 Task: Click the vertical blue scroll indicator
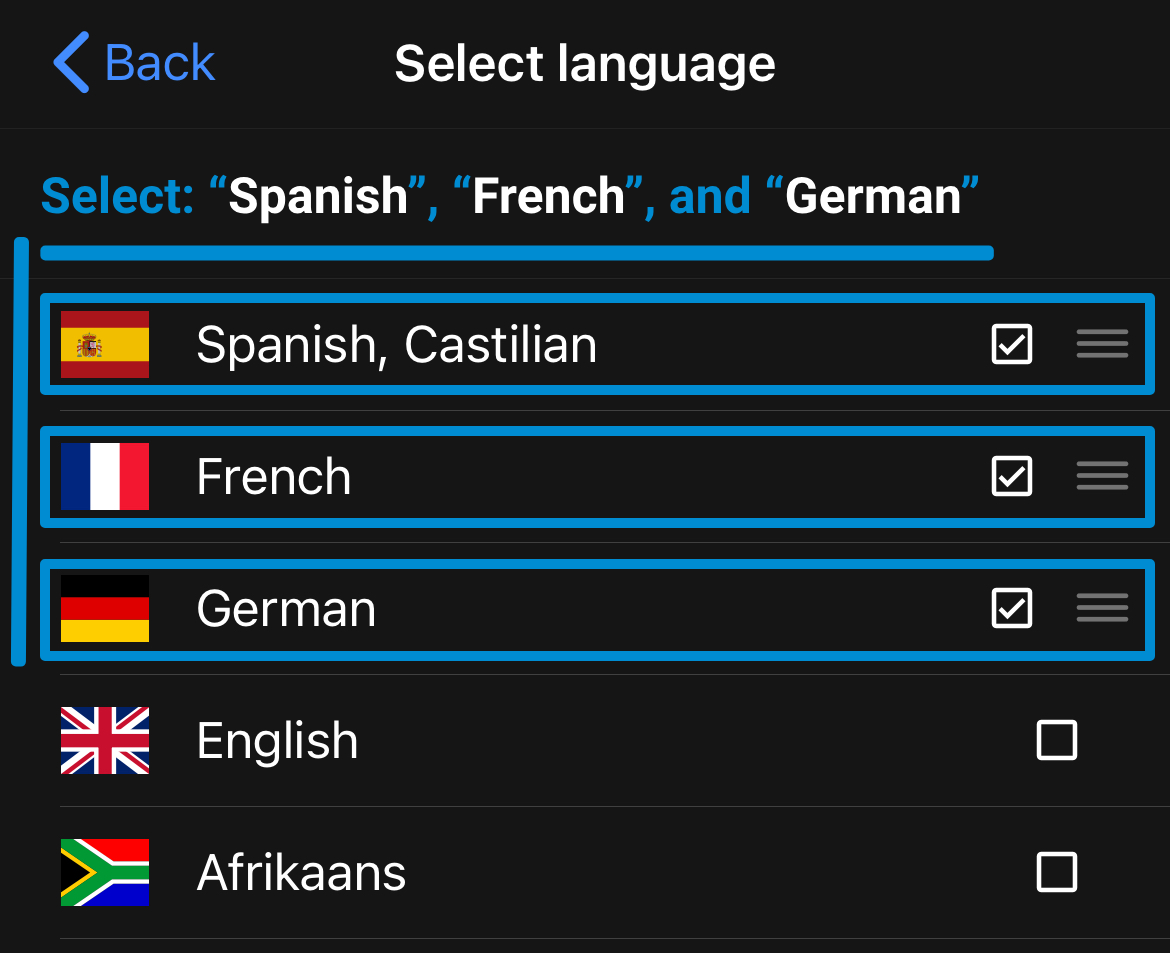point(19,450)
